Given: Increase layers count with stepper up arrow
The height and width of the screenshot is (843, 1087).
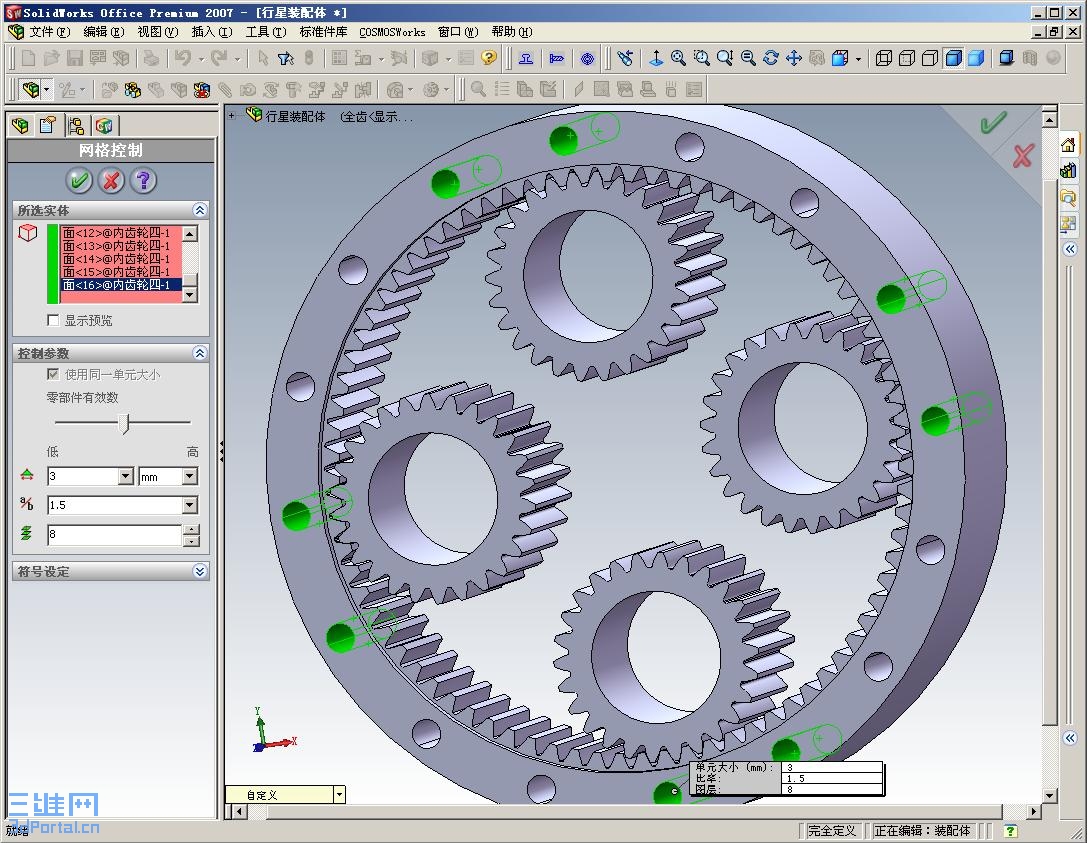Looking at the screenshot, I should coord(191,530).
